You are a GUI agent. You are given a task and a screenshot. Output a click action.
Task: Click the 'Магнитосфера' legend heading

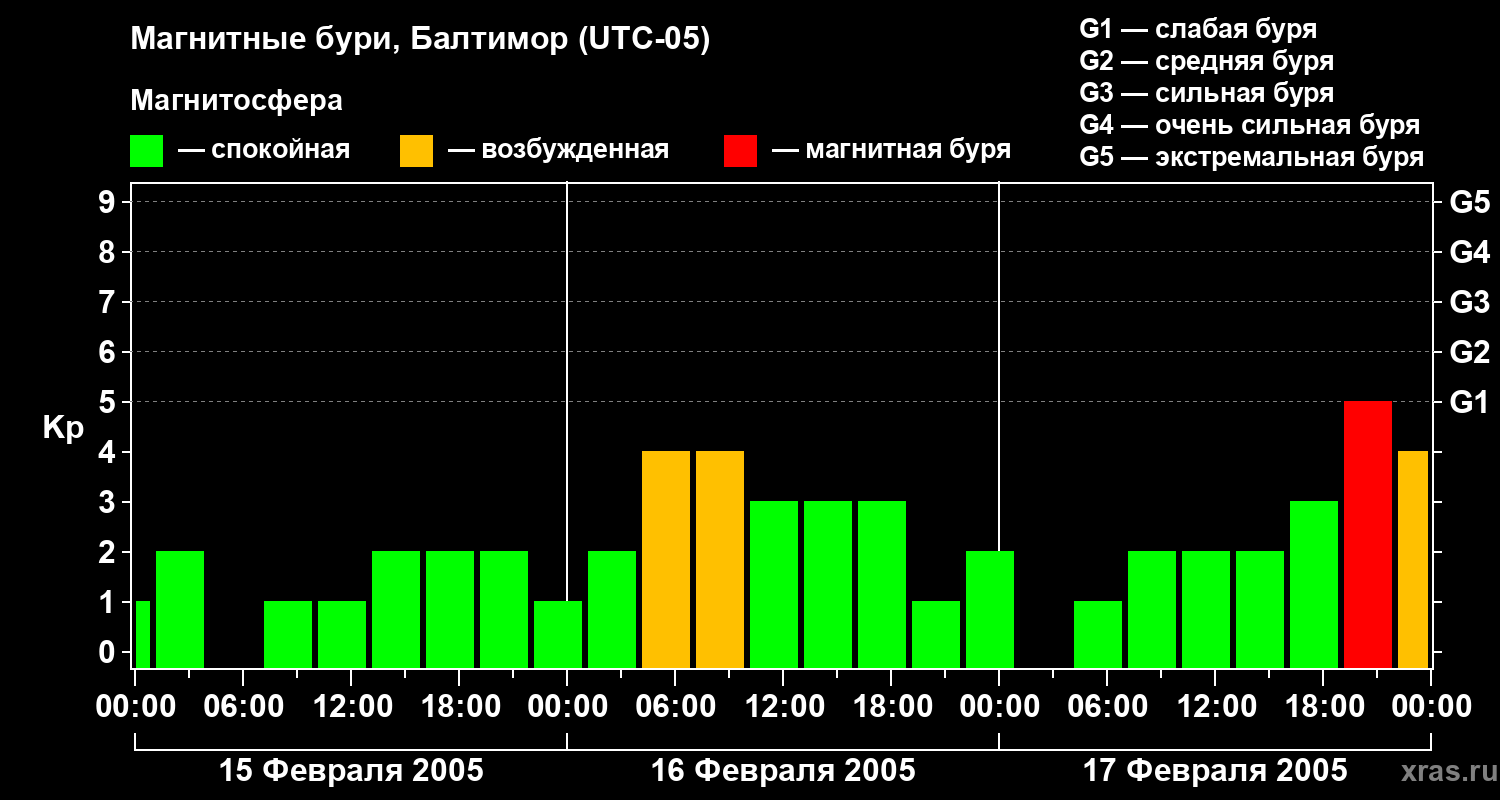[x=237, y=101]
